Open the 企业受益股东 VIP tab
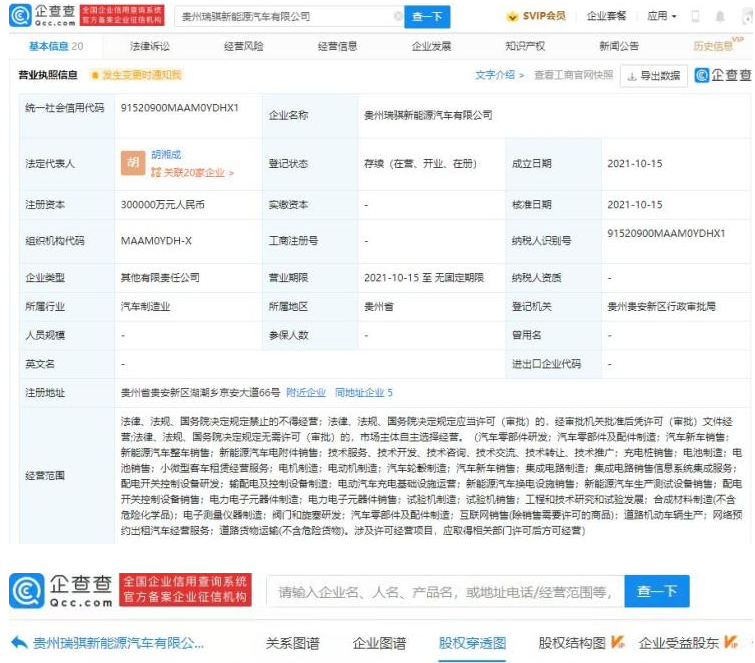This screenshot has height=663, width=755. click(689, 643)
